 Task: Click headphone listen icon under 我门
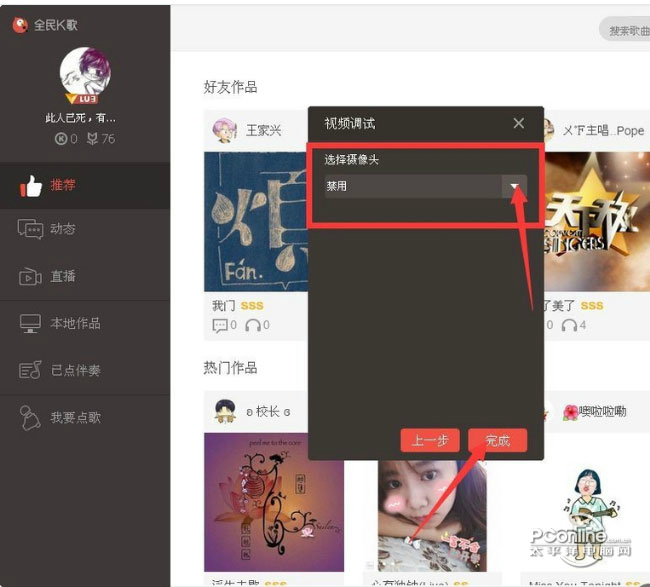click(x=252, y=325)
